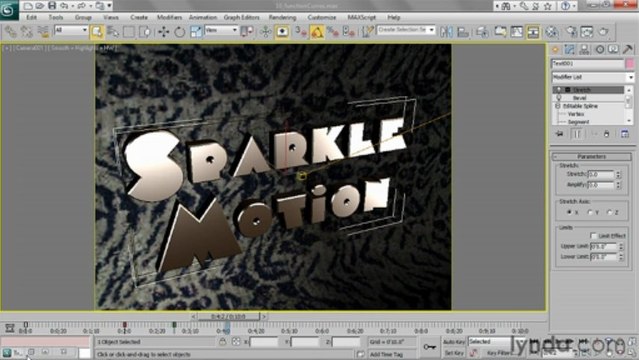This screenshot has height=360, width=639.
Task: Open the MAXScript menu
Action: tap(361, 18)
